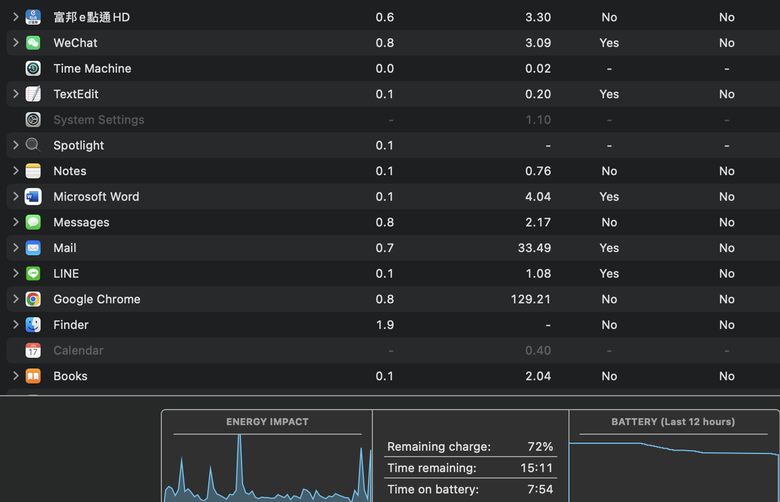Expand the LINE process row
The height and width of the screenshot is (502, 780).
tap(15, 273)
